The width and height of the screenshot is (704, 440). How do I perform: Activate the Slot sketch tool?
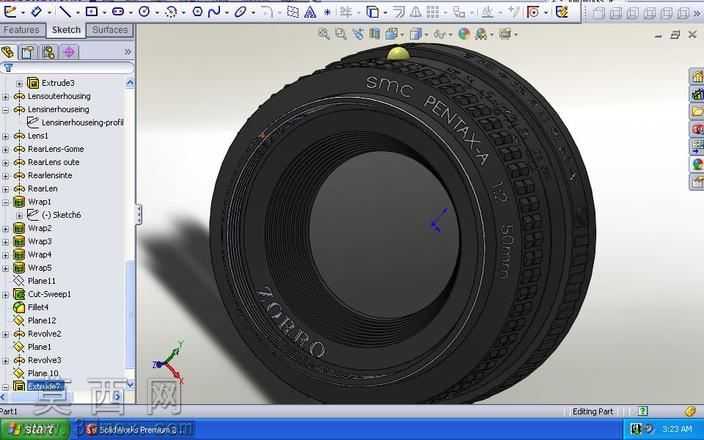pyautogui.click(x=118, y=12)
